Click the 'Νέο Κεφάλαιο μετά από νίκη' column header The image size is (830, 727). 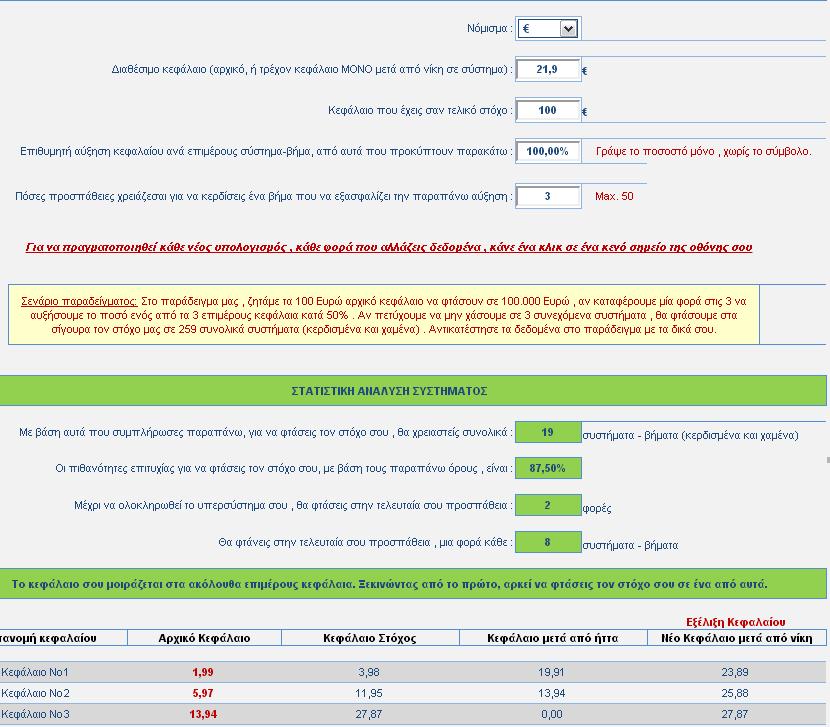tap(737, 638)
